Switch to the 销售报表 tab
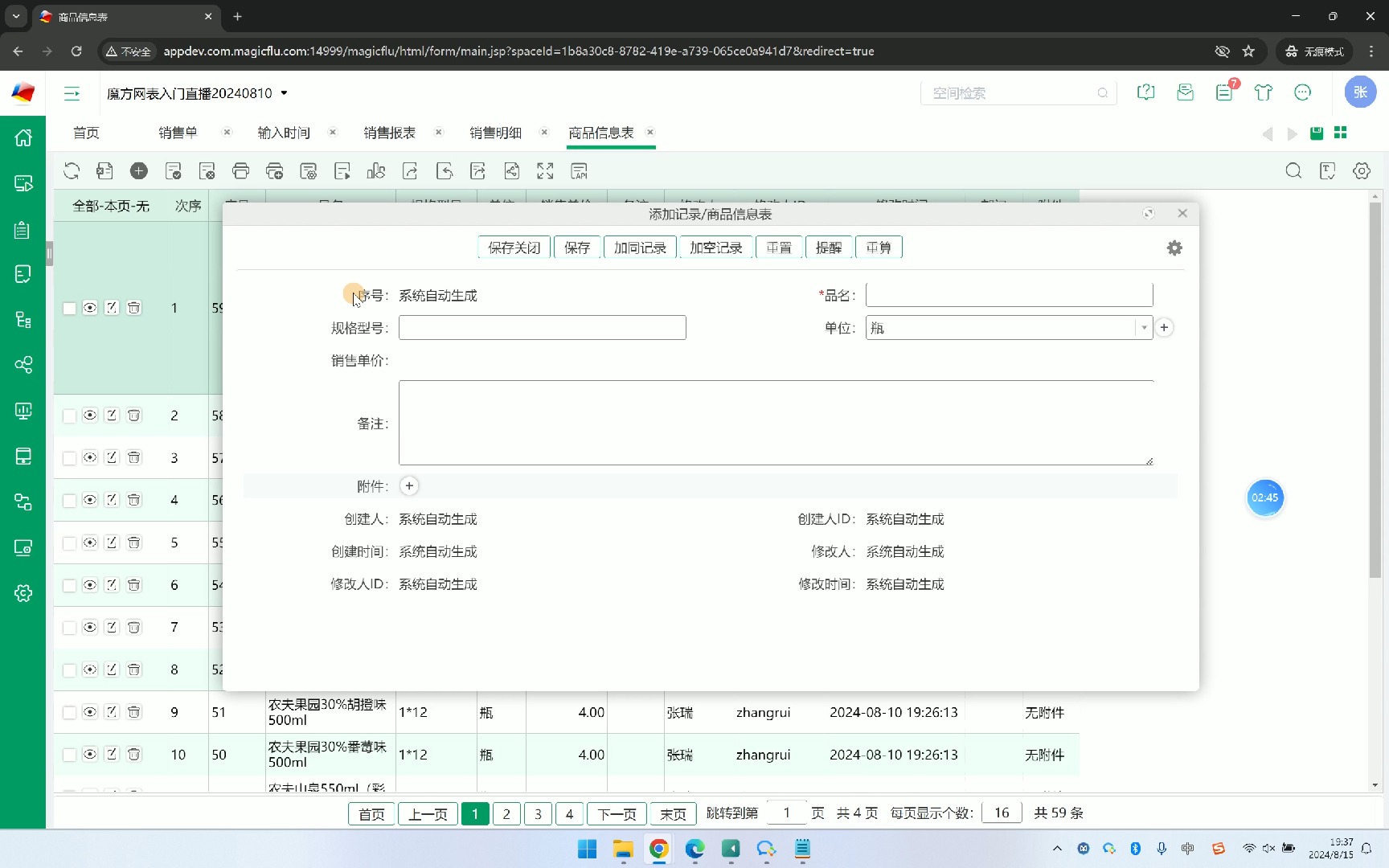The height and width of the screenshot is (868, 1389). click(x=389, y=133)
